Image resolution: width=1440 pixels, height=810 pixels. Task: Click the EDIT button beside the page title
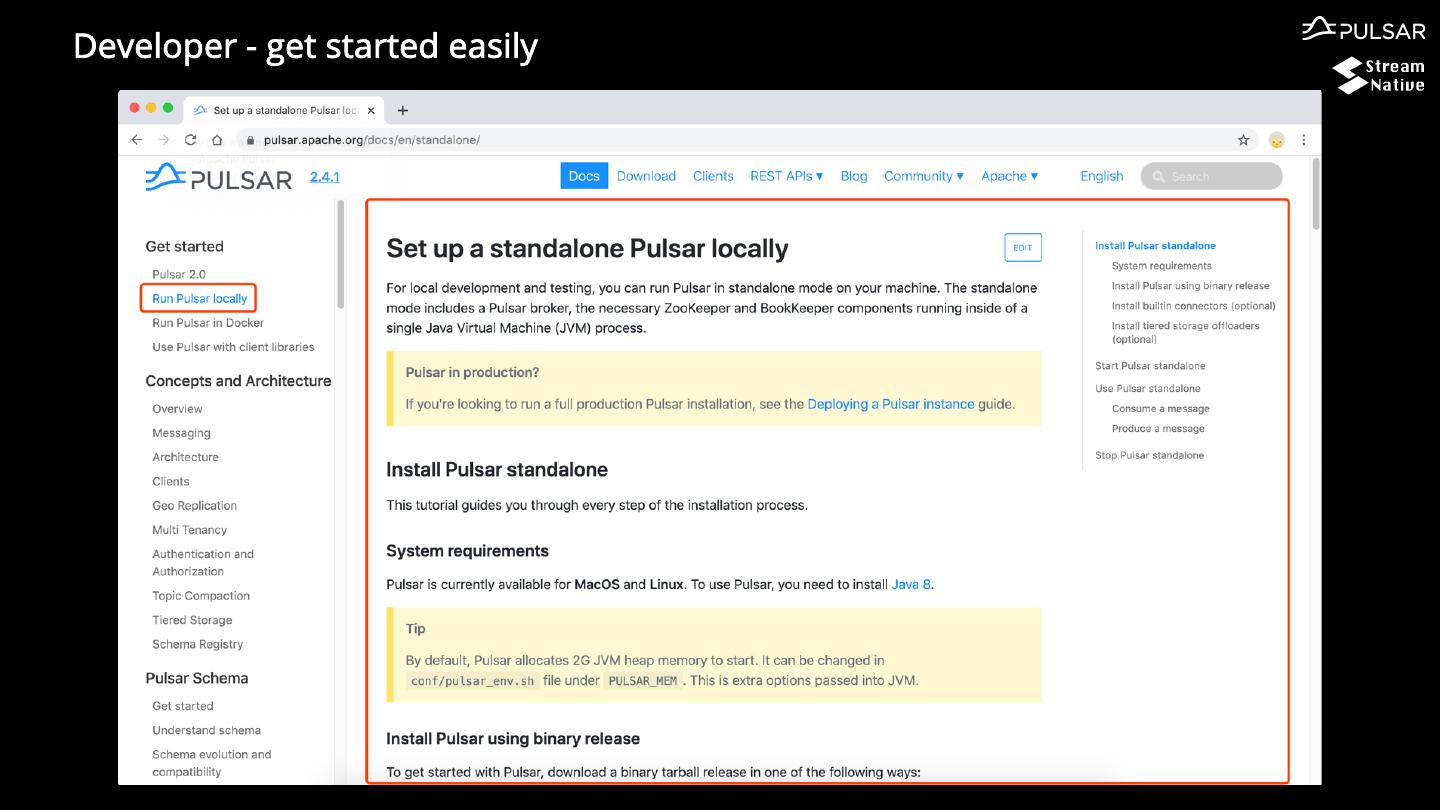click(x=1023, y=248)
